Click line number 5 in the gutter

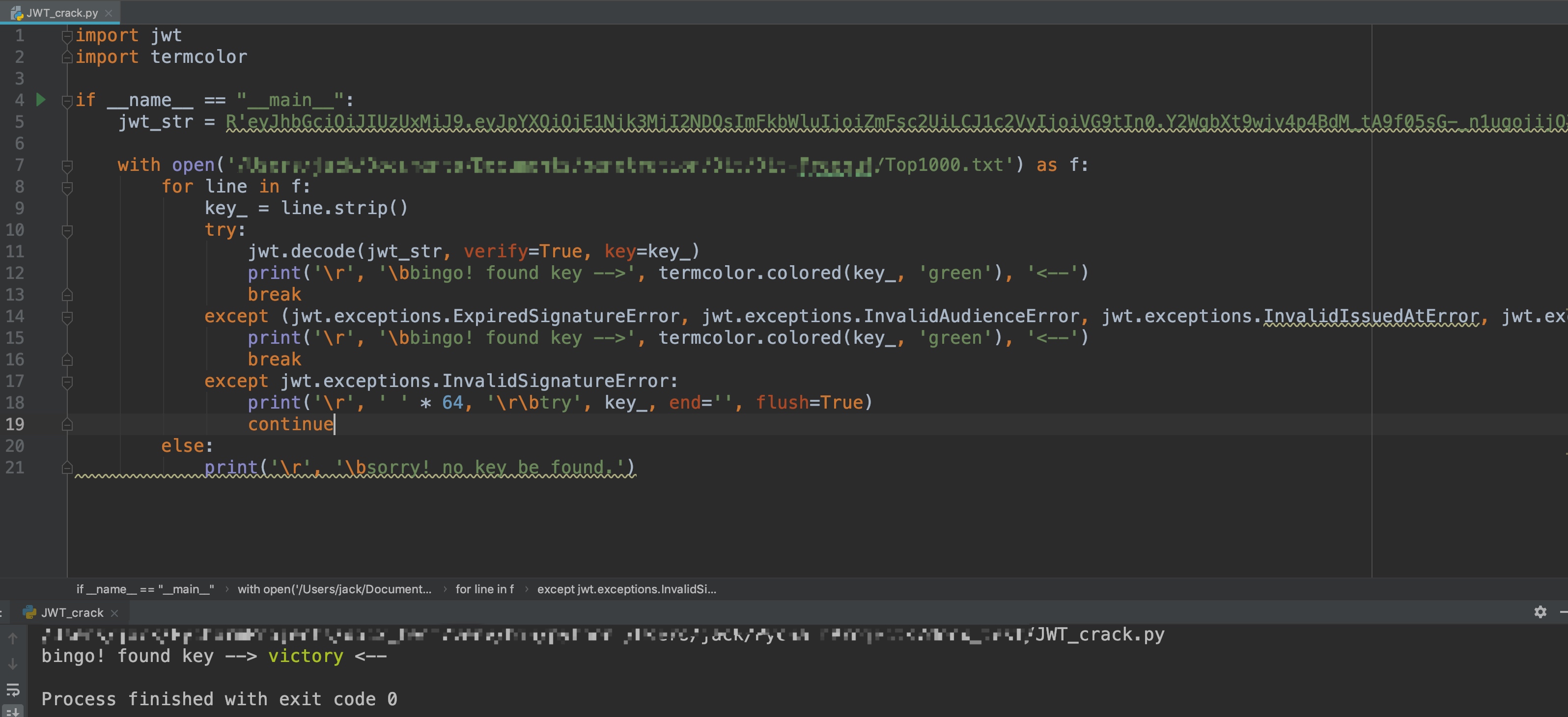[x=19, y=122]
